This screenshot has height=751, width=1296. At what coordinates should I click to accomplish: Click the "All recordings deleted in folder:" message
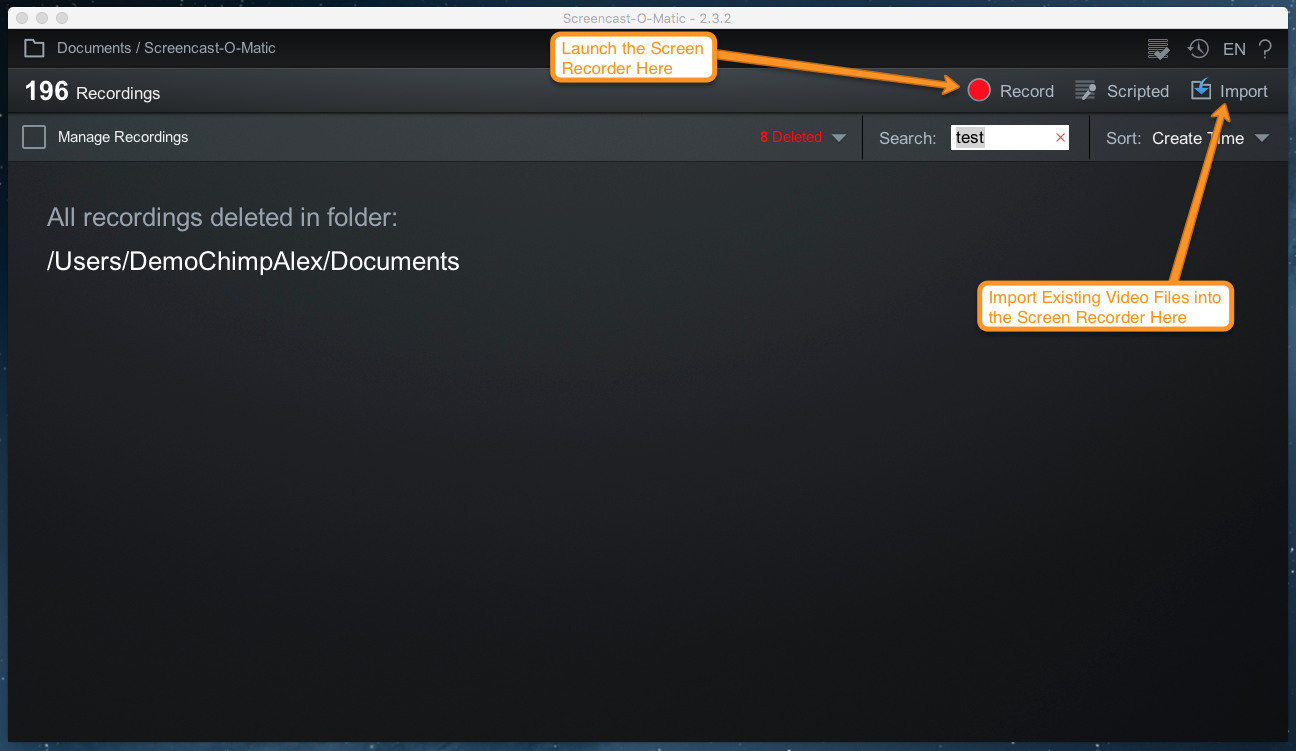pos(222,218)
